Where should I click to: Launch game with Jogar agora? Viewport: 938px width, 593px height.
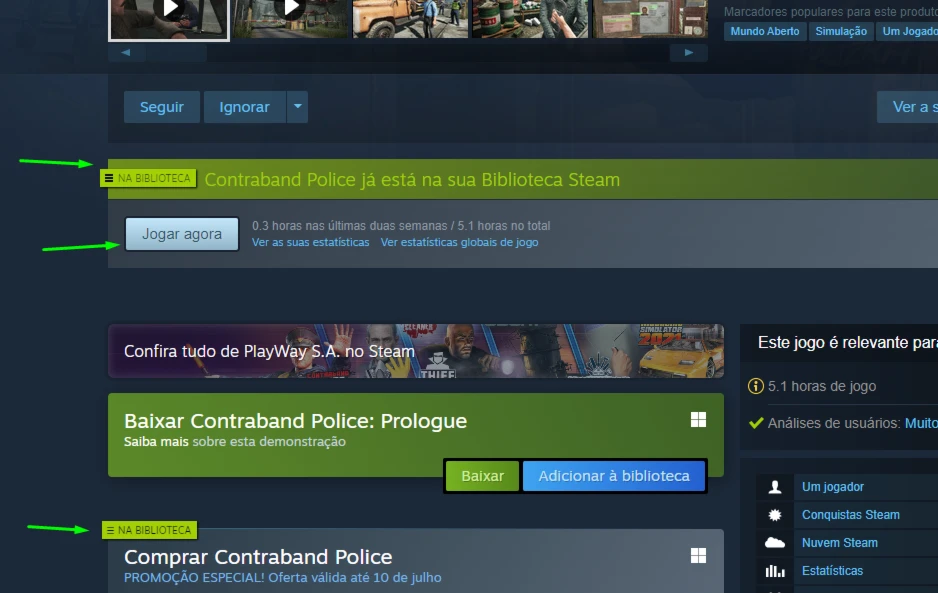[x=182, y=234]
